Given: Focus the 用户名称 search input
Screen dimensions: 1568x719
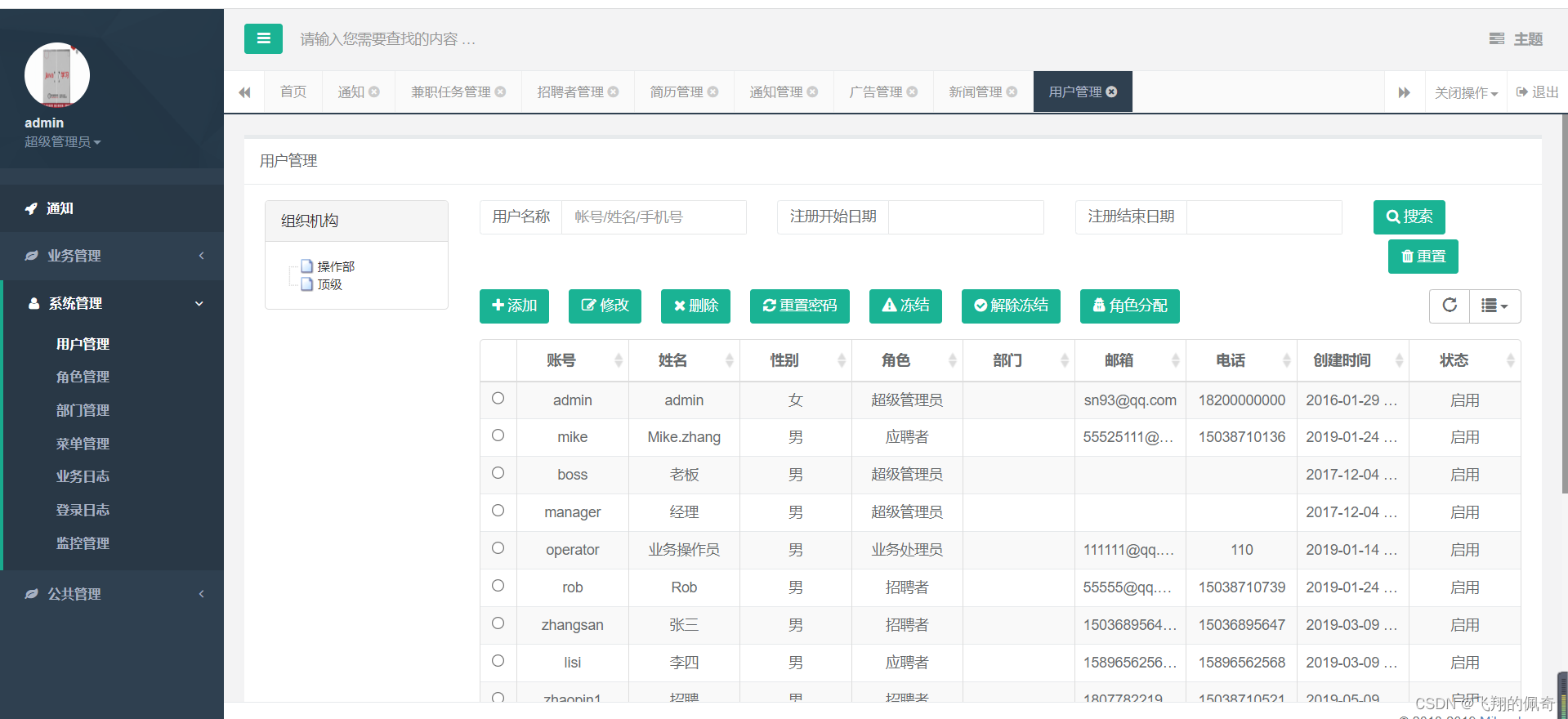Looking at the screenshot, I should pyautogui.click(x=654, y=217).
